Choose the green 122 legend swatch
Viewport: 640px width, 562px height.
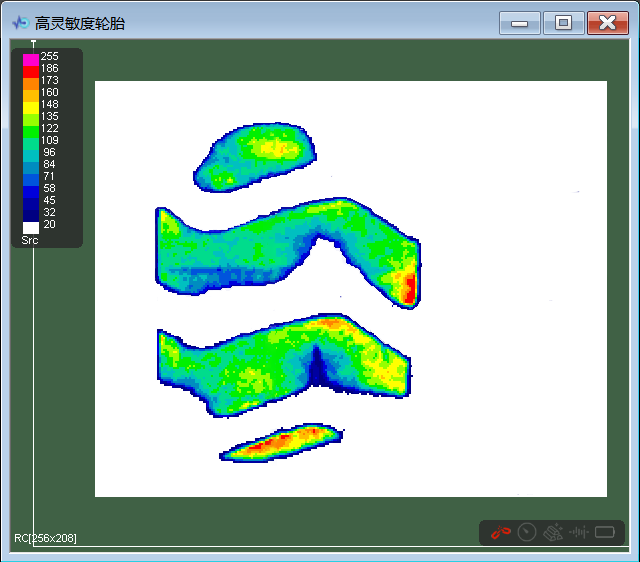(31, 132)
